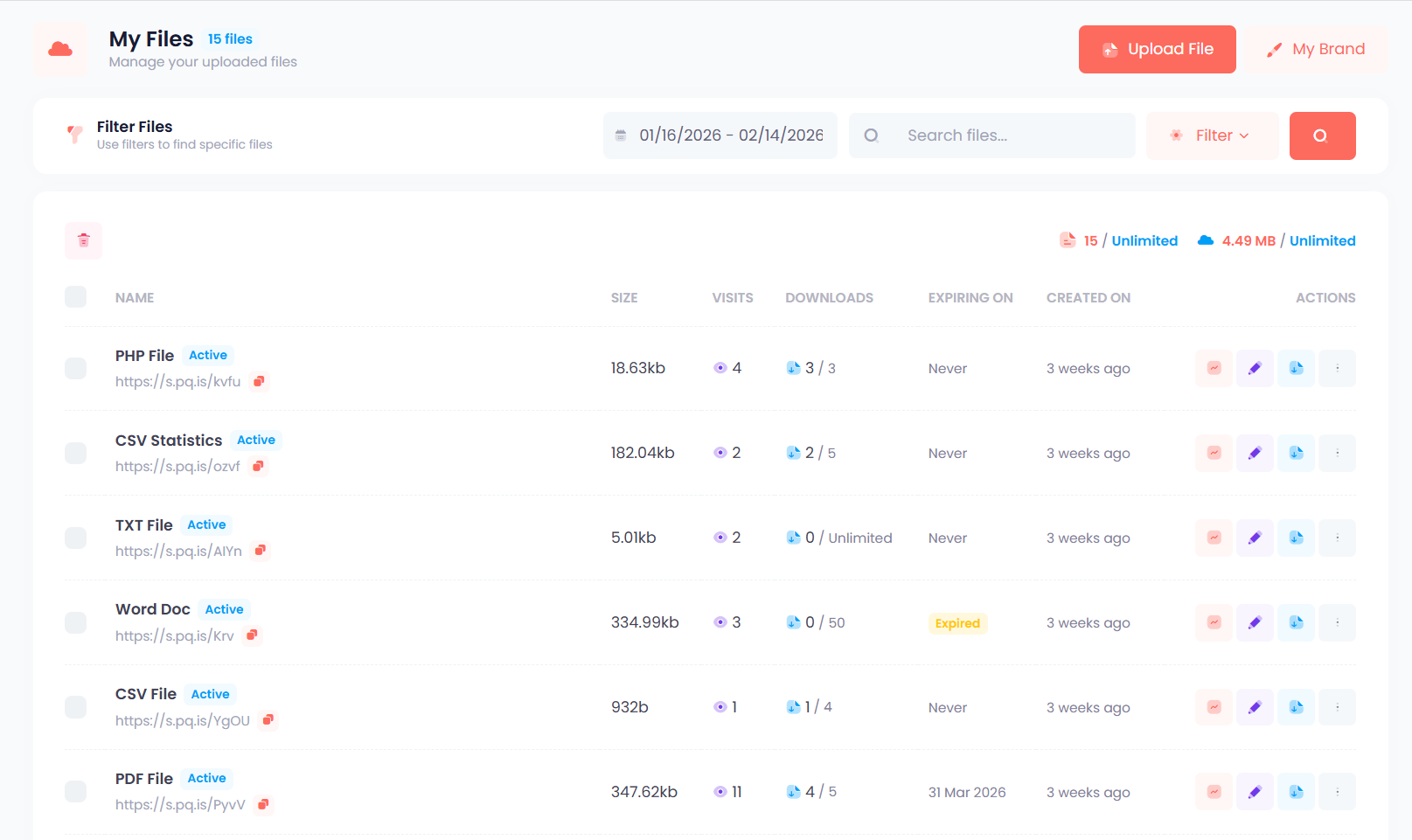
Task: Open the My Brand page
Action: [x=1317, y=49]
